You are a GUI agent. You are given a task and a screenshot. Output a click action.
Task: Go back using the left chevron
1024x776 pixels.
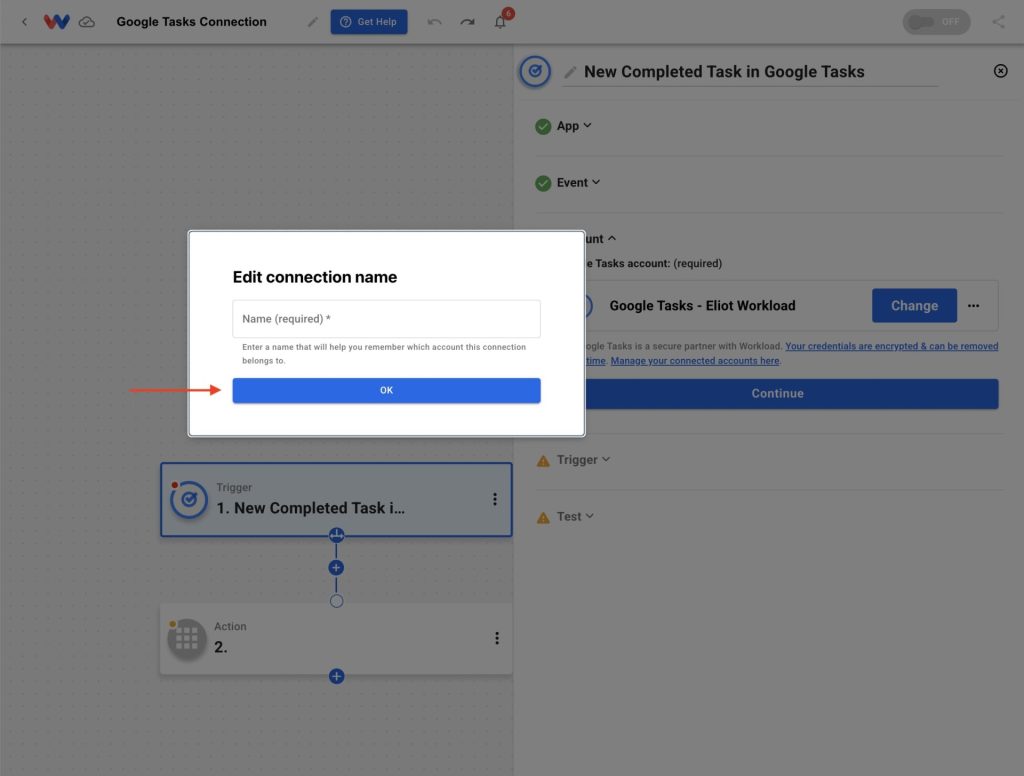[24, 22]
